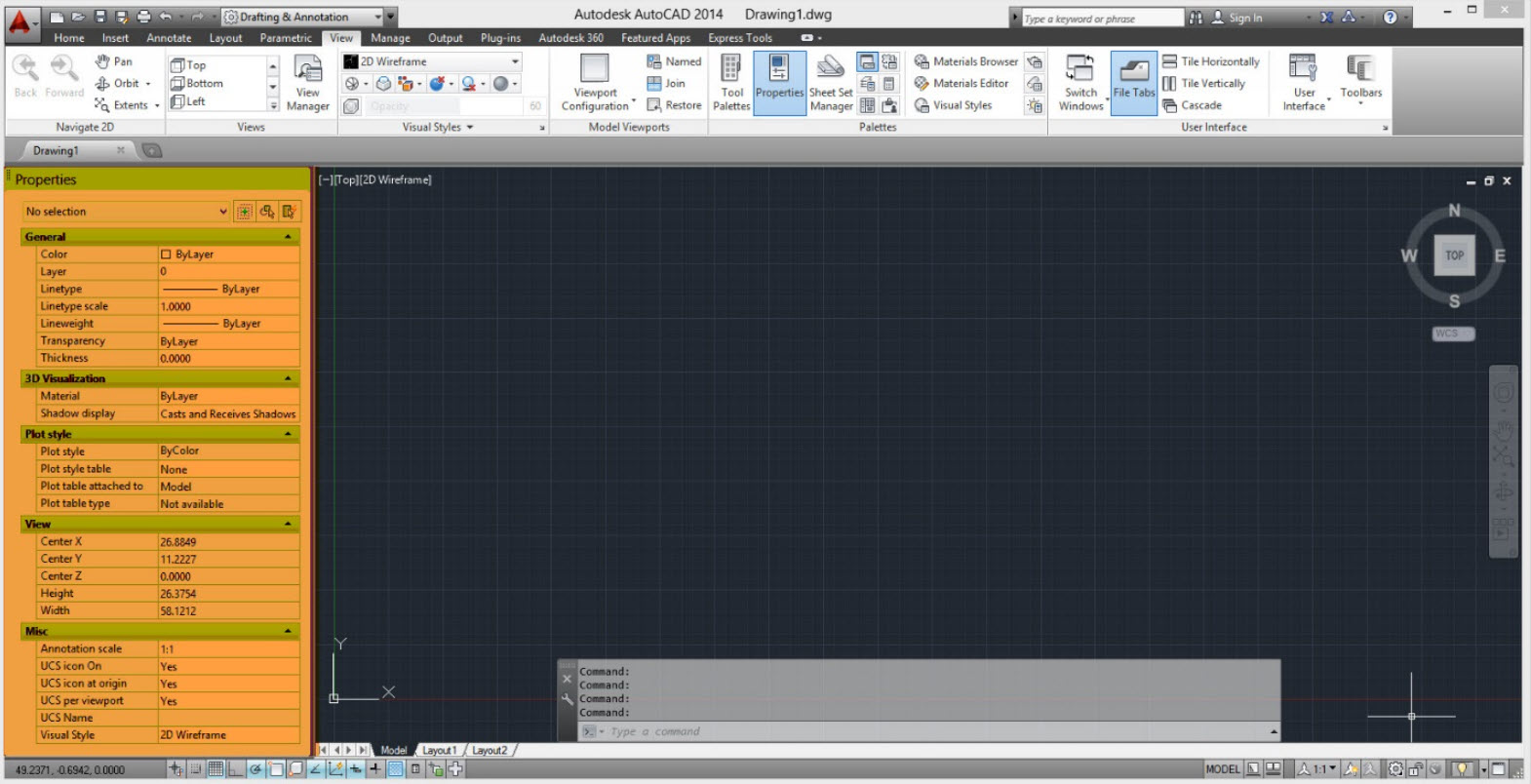The height and width of the screenshot is (784, 1531).
Task: Click Sign In
Action: point(1237,18)
